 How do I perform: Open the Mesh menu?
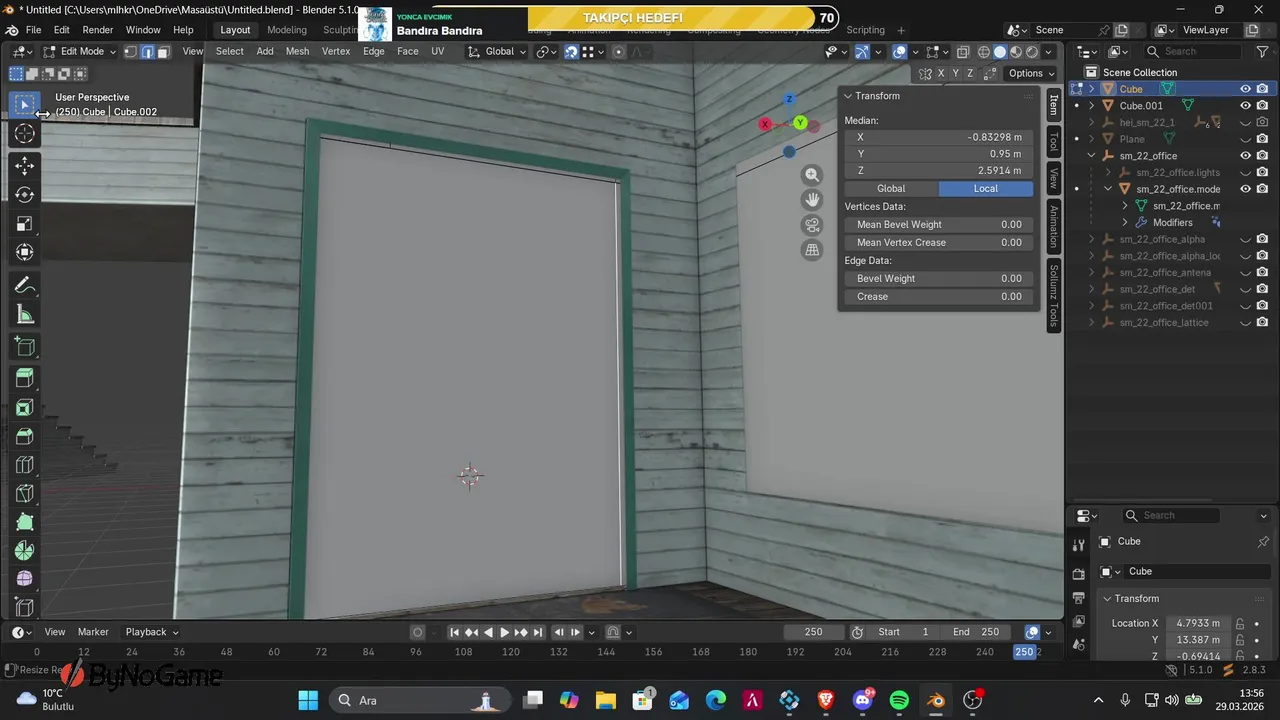pyautogui.click(x=297, y=52)
